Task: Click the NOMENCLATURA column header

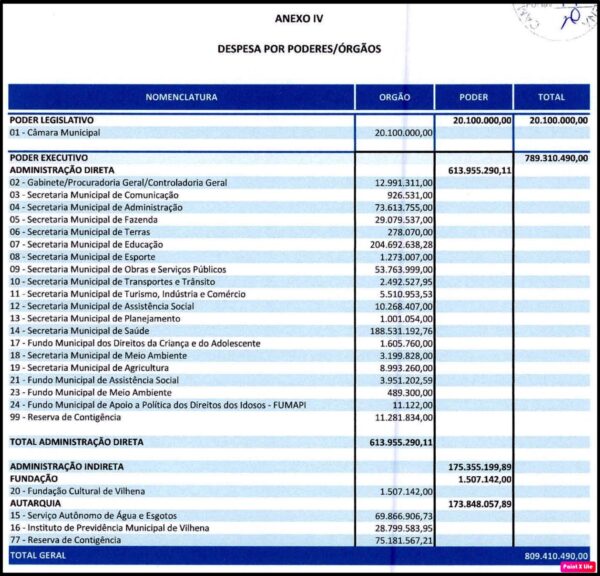Action: tap(181, 98)
